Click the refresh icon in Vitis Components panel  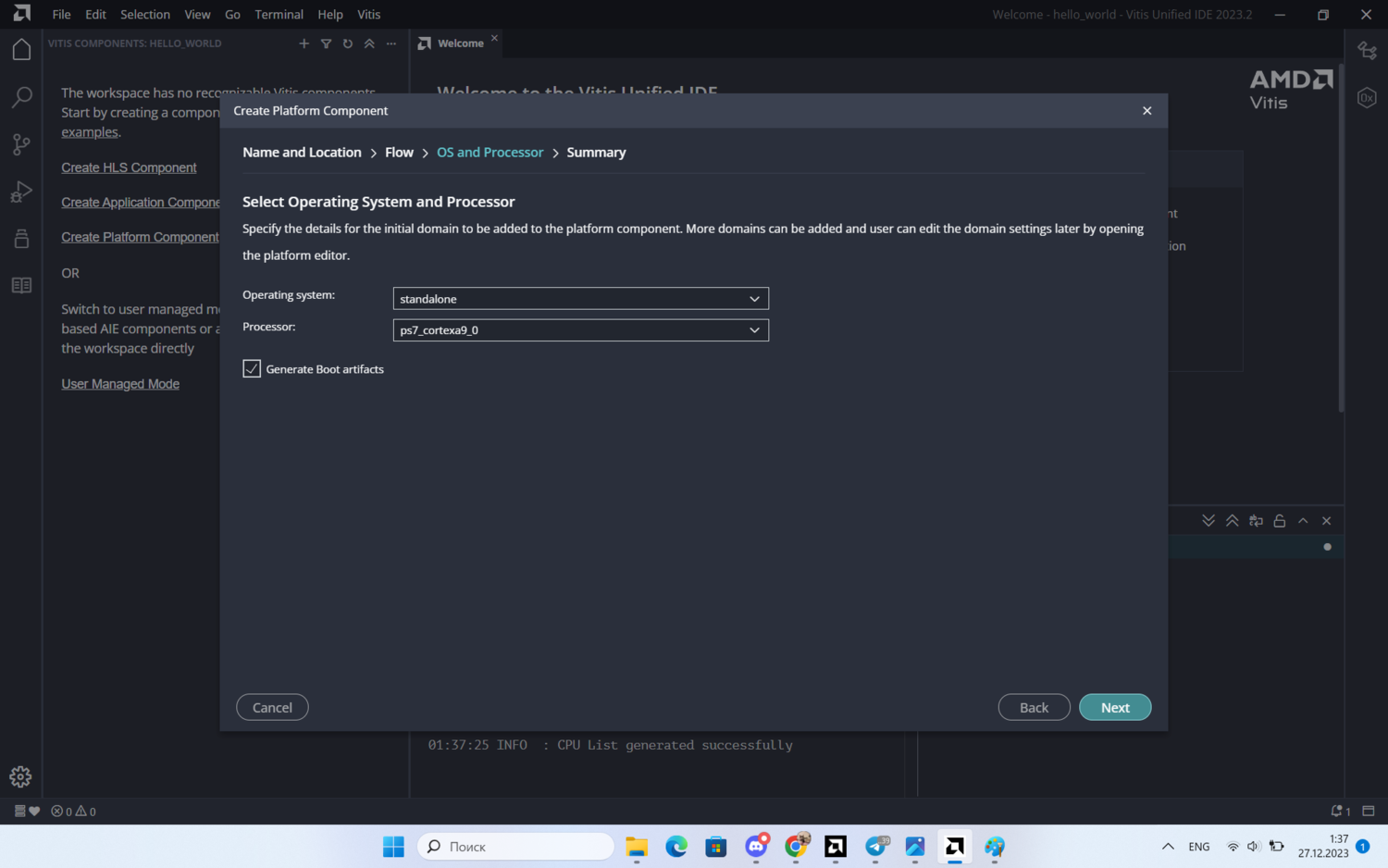pyautogui.click(x=348, y=43)
